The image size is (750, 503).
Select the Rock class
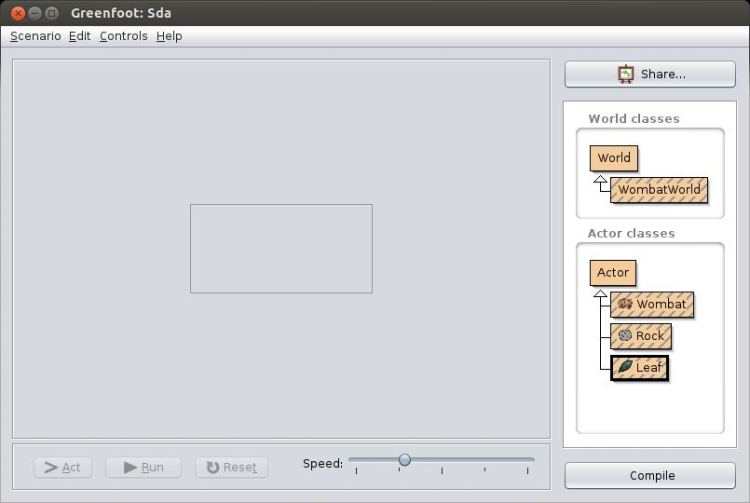[x=640, y=336]
